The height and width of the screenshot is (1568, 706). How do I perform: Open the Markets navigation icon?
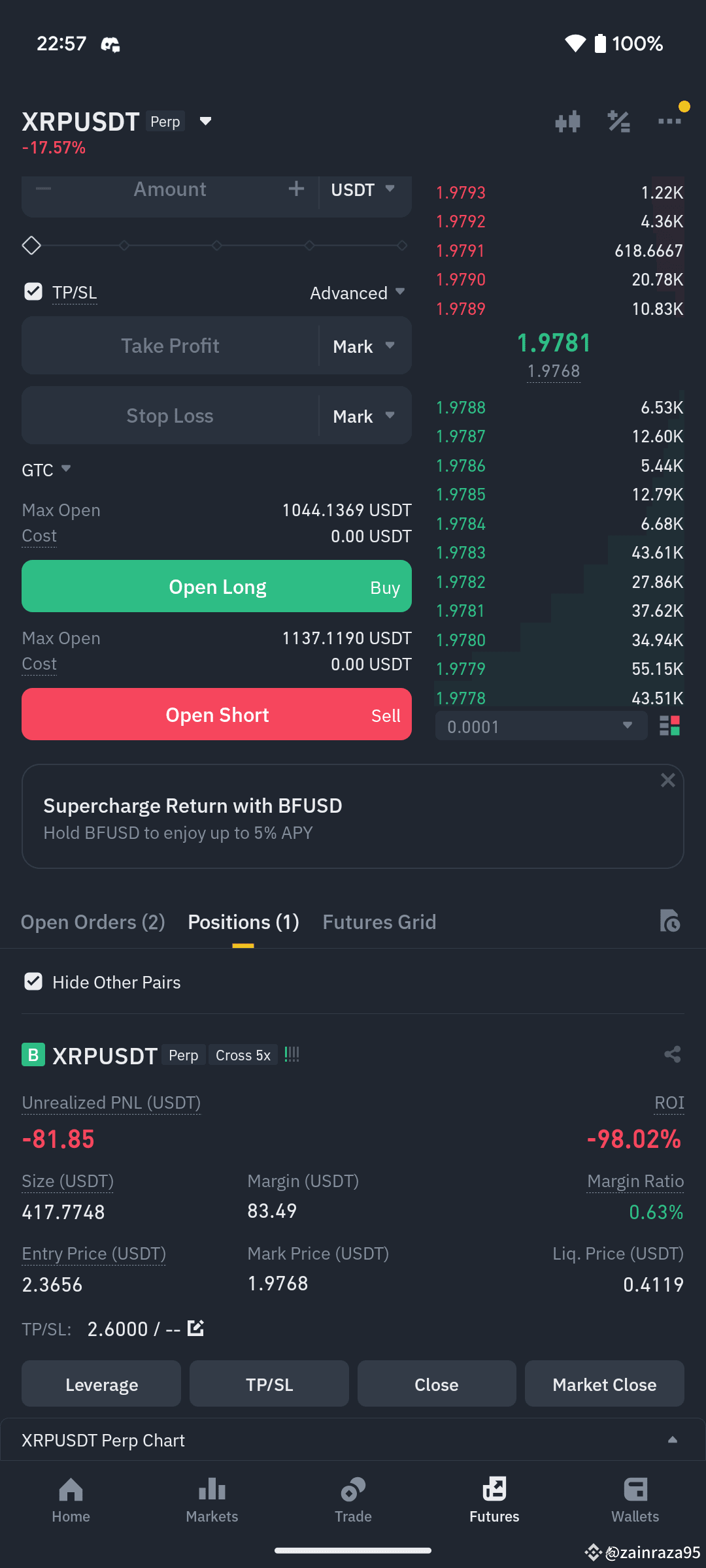coord(212,1490)
